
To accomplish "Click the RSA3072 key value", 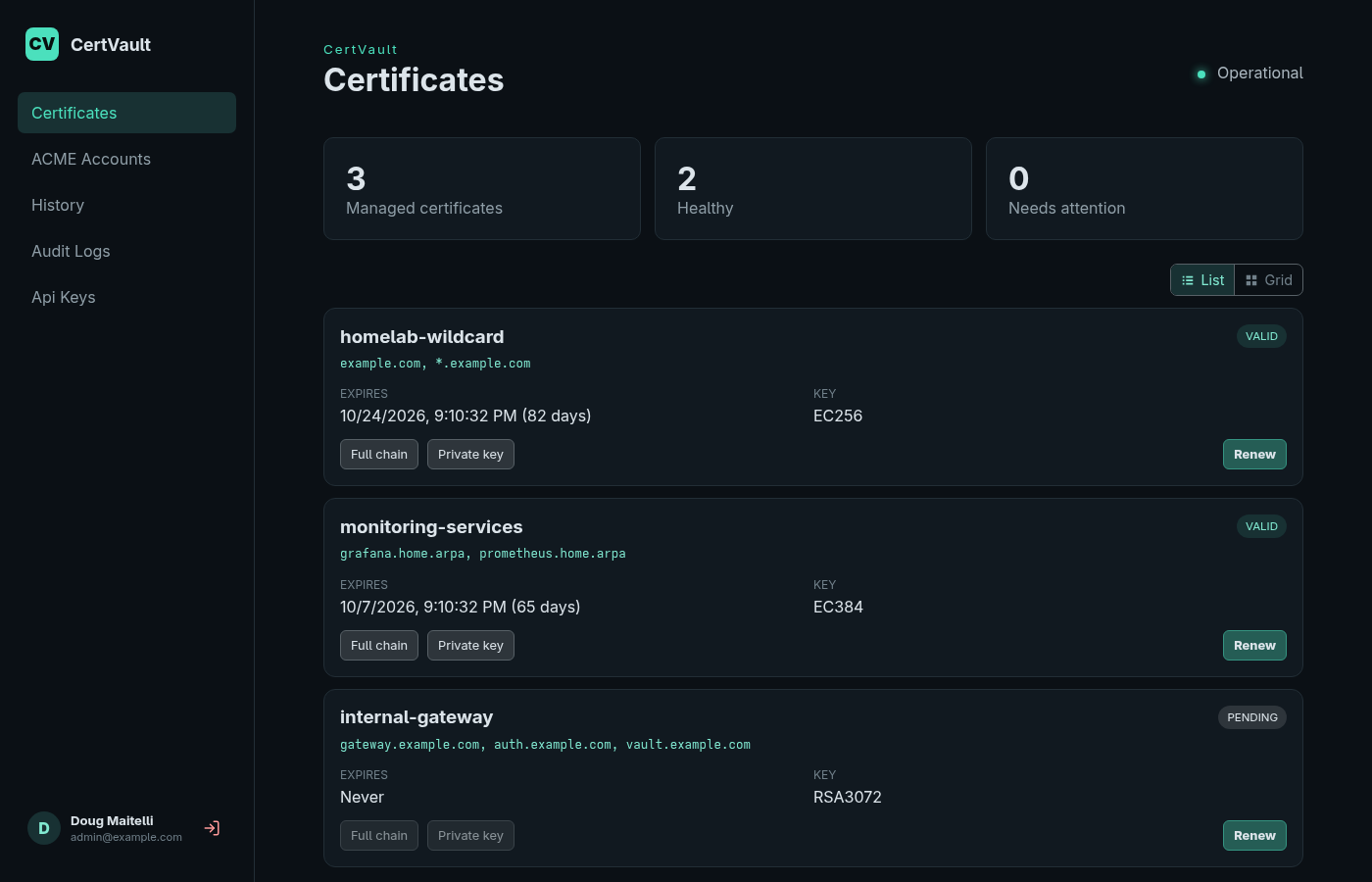I will click(848, 797).
